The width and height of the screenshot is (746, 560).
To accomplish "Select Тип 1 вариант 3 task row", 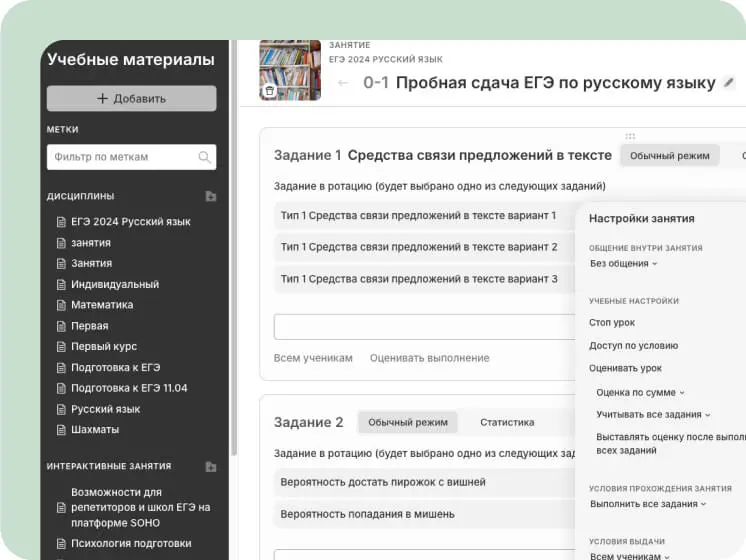I will coord(424,279).
